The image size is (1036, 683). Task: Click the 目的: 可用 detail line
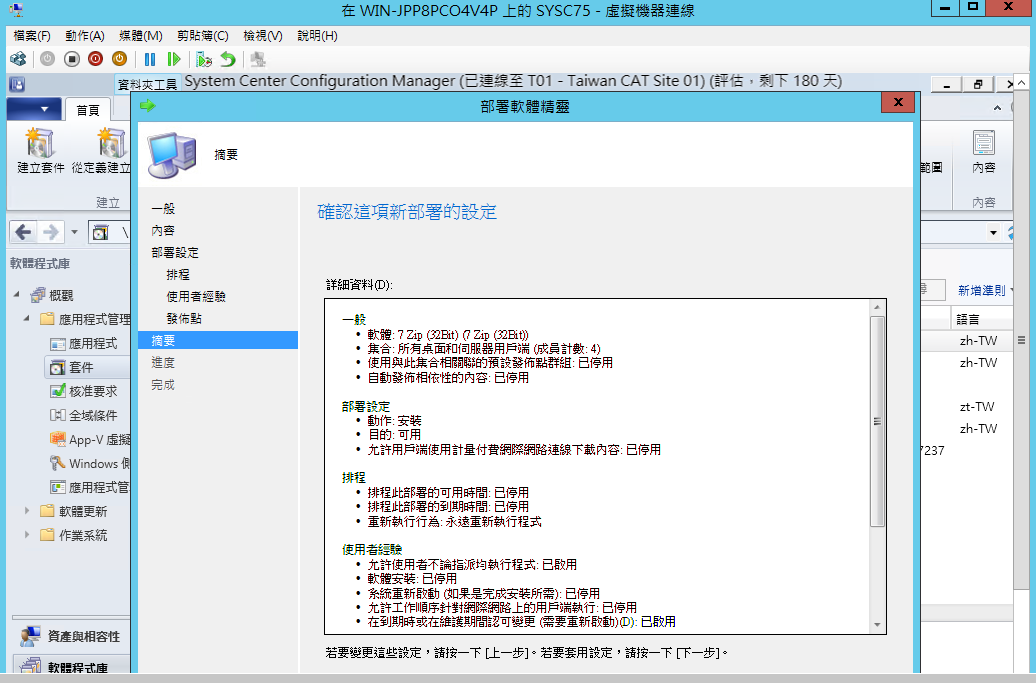(394, 435)
